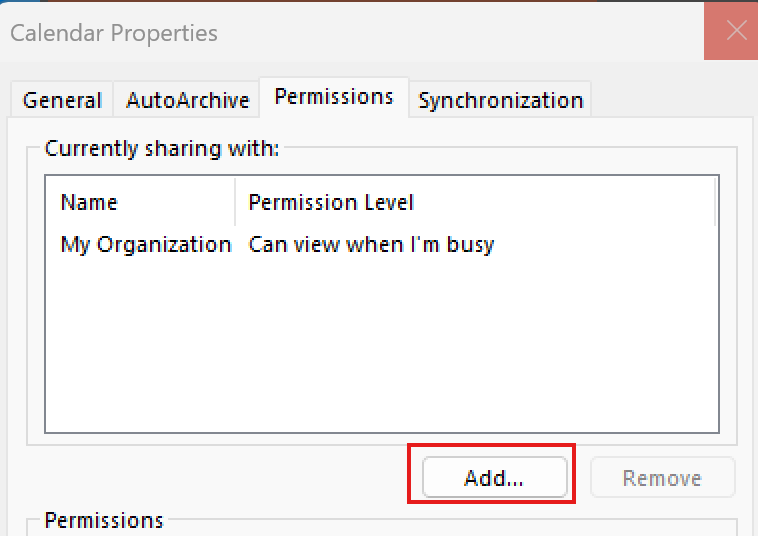The image size is (758, 536).
Task: Switch to the General tab
Action: (x=62, y=100)
